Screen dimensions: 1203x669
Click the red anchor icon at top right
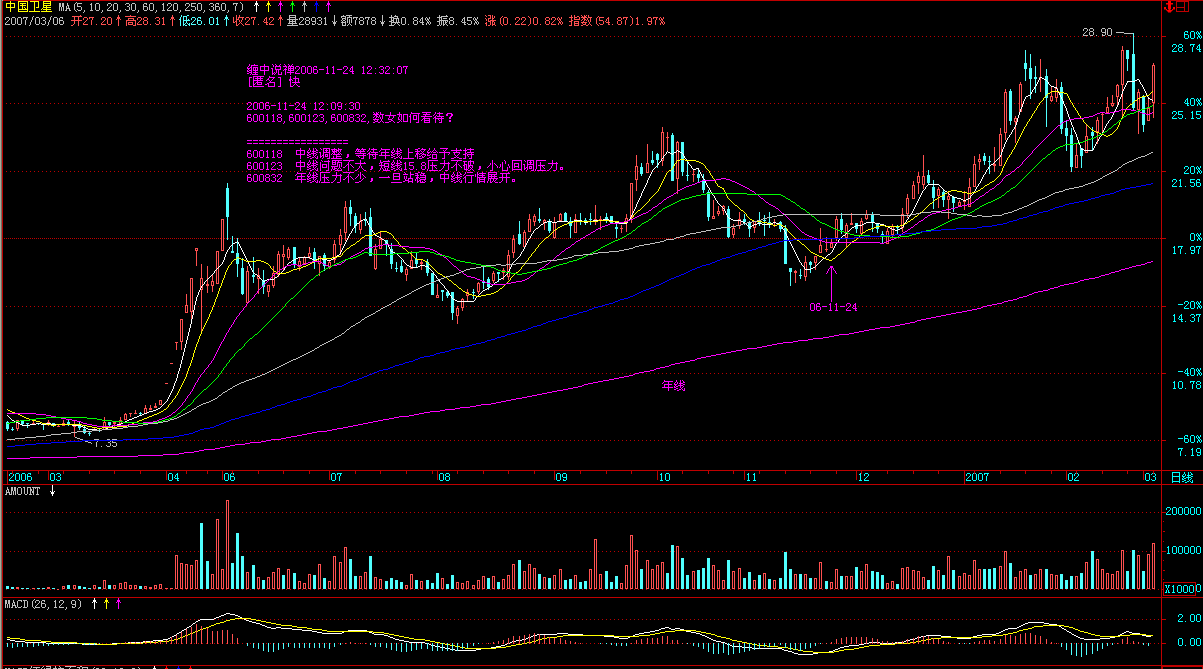pos(1168,6)
